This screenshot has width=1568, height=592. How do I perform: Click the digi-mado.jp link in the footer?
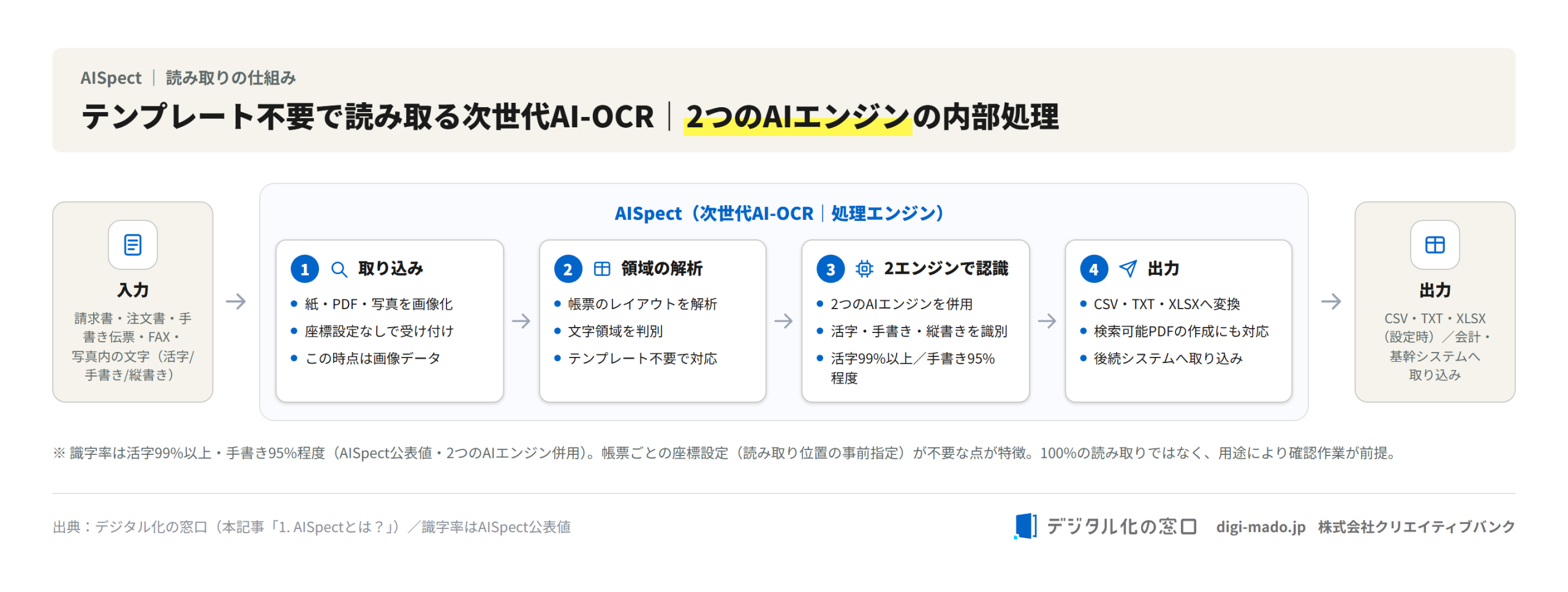tap(1260, 526)
